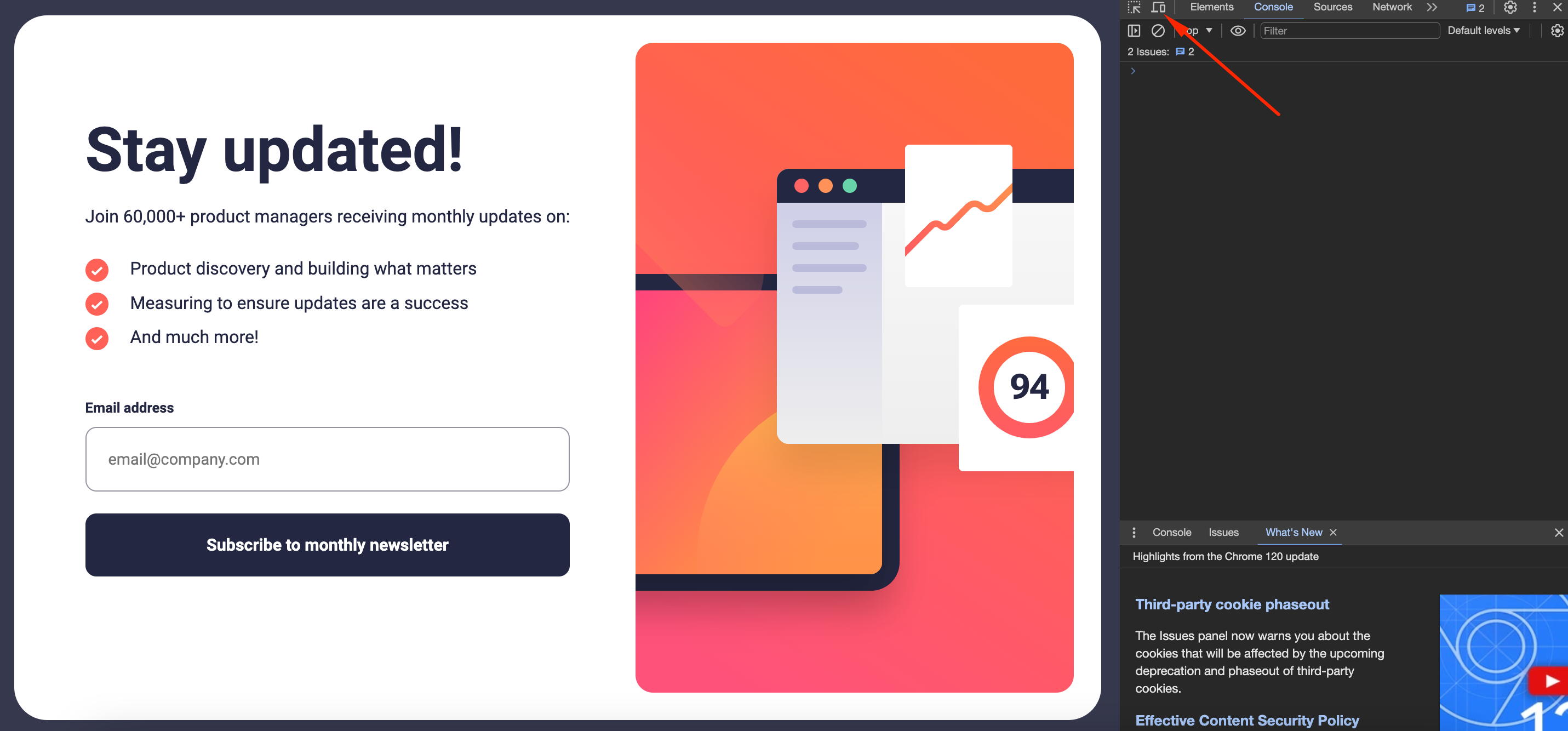Click the email address input field
Image resolution: width=1568 pixels, height=731 pixels.
point(328,458)
